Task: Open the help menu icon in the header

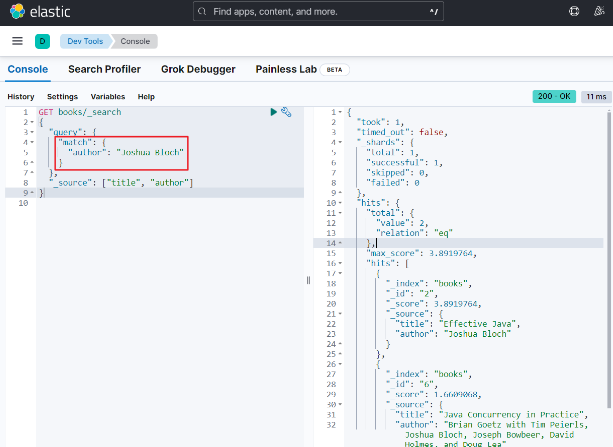Action: click(x=574, y=11)
